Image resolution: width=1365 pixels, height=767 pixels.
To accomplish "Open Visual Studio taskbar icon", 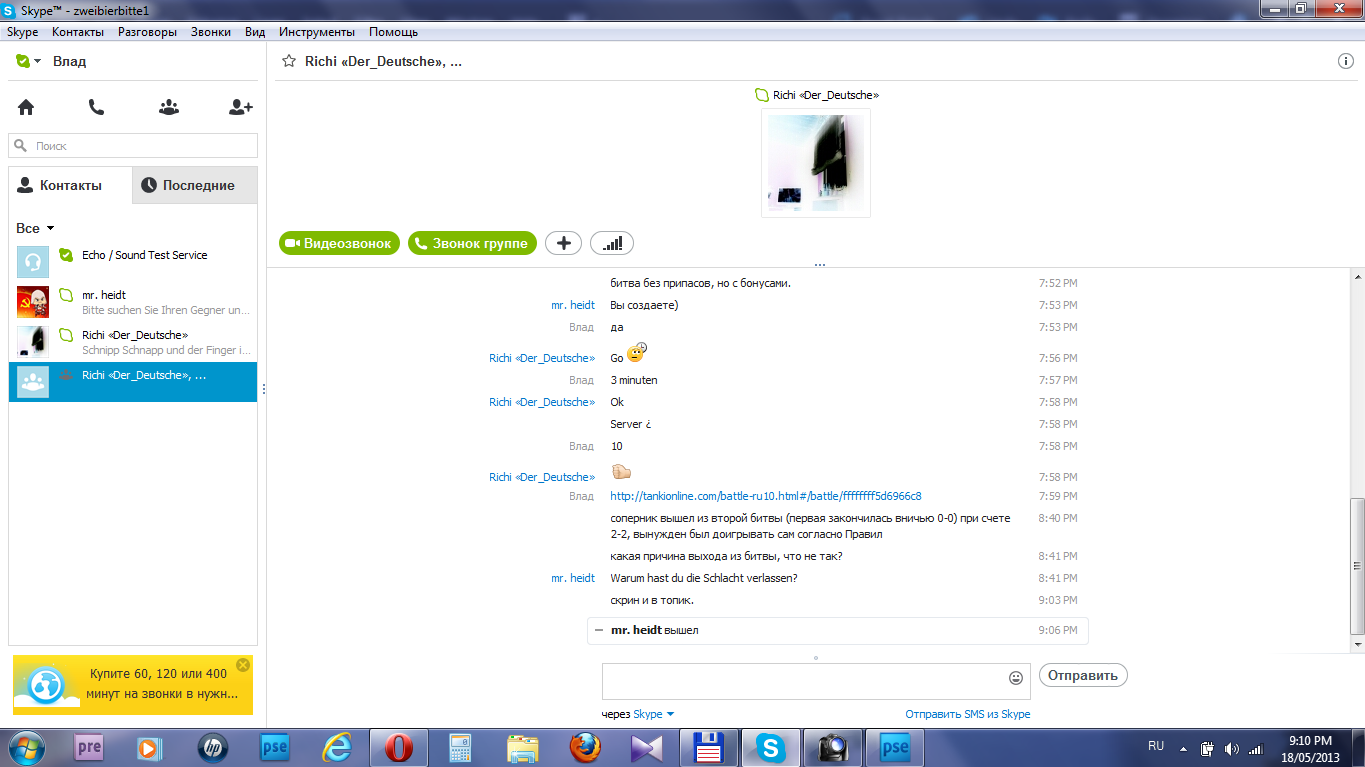I will coord(647,747).
